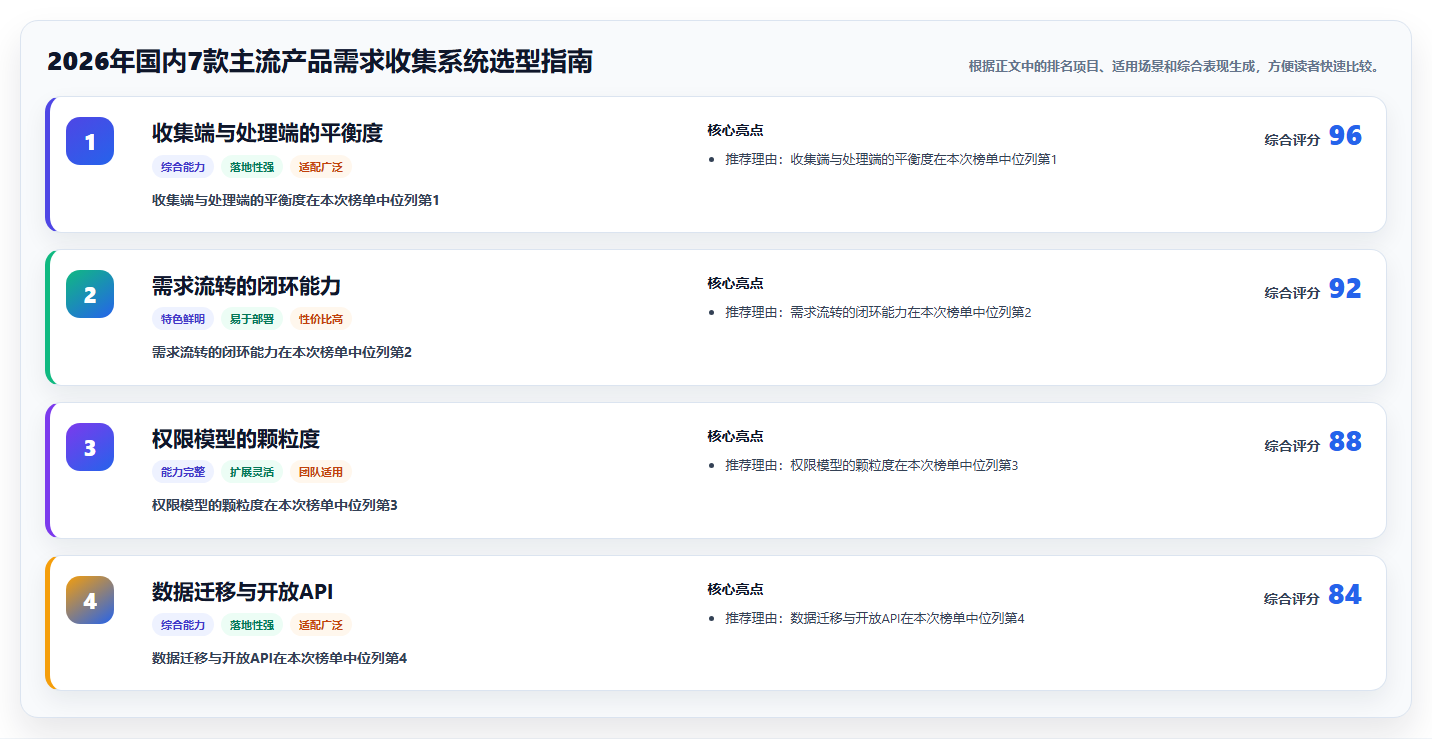
Task: Open the 数据迁移与开放API card title
Action: tap(243, 592)
